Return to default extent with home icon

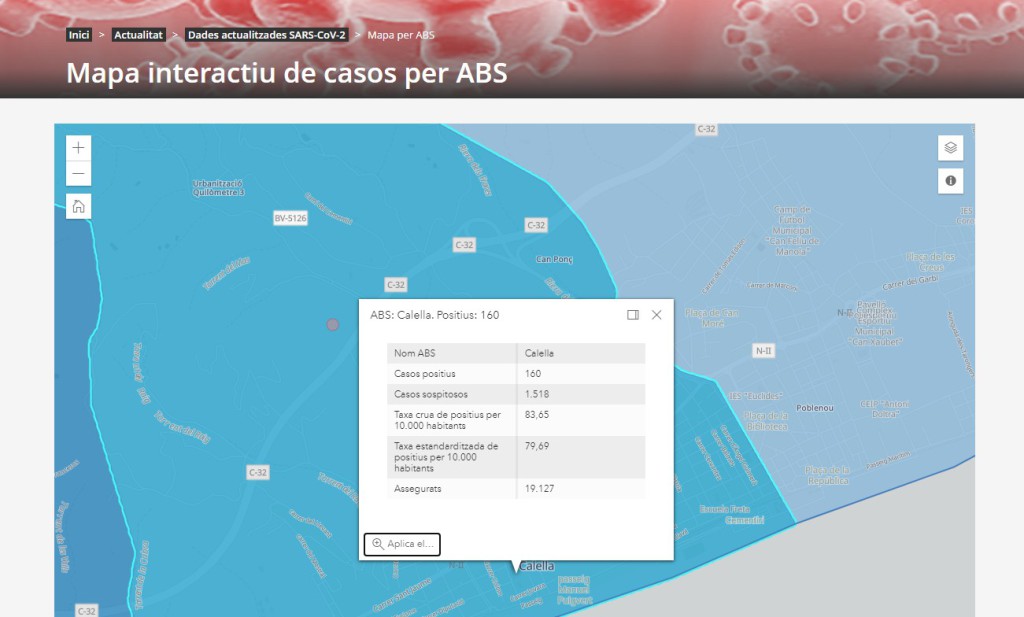pos(78,205)
